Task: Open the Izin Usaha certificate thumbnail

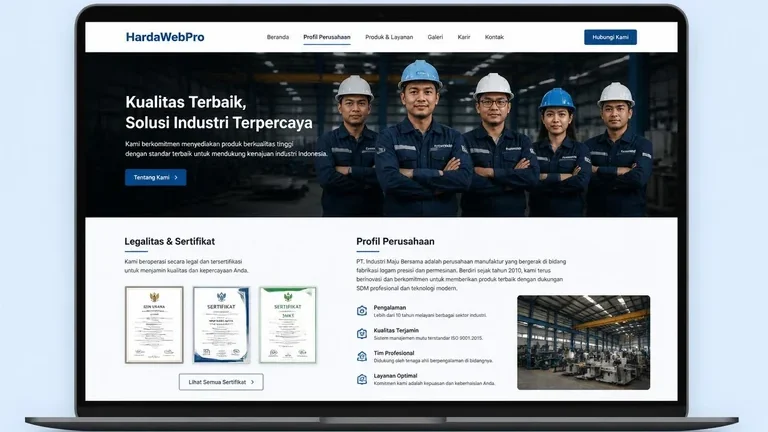Action: [154, 325]
